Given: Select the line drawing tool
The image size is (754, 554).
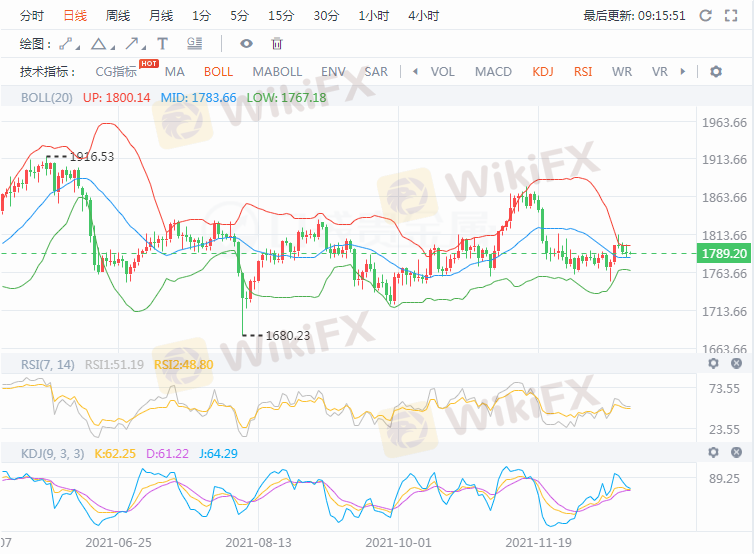Looking at the screenshot, I should click(66, 44).
